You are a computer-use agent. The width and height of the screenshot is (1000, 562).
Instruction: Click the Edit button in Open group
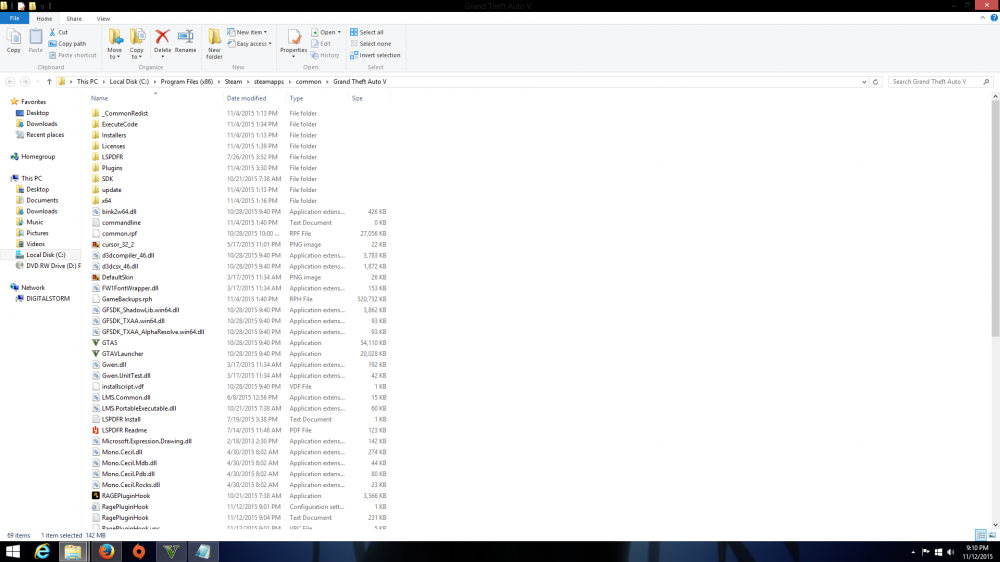tap(321, 43)
